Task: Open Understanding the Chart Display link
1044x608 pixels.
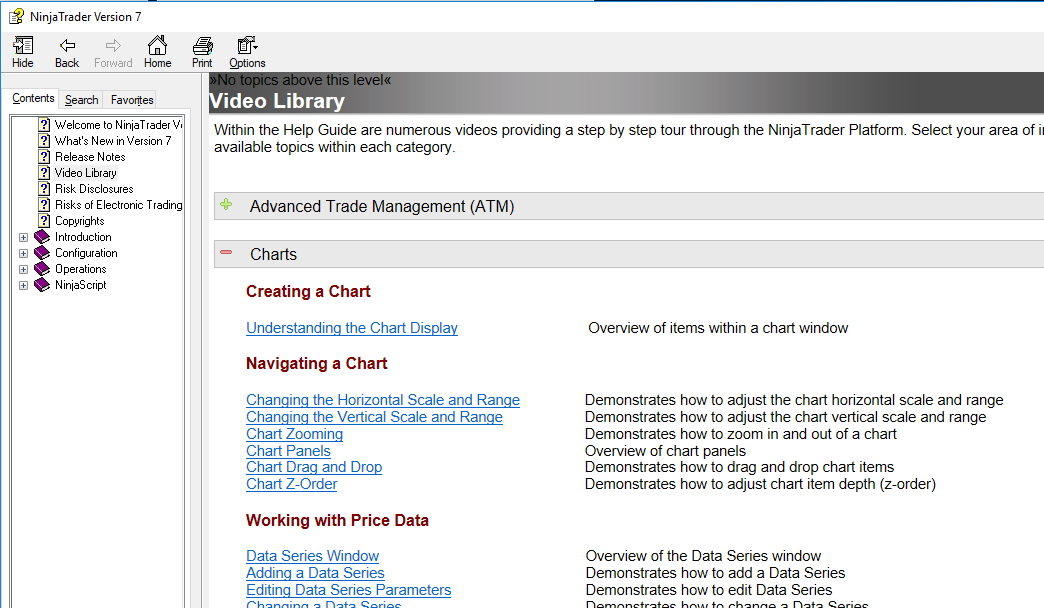Action: coord(352,328)
